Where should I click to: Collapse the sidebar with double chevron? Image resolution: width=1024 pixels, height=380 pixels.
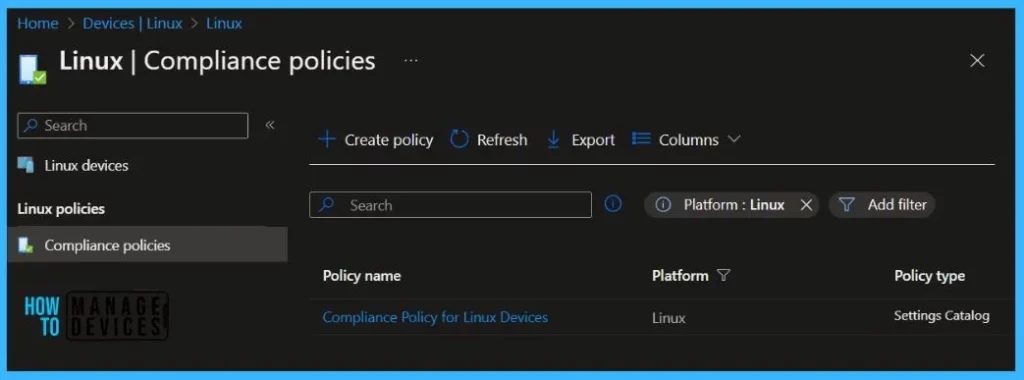point(270,125)
